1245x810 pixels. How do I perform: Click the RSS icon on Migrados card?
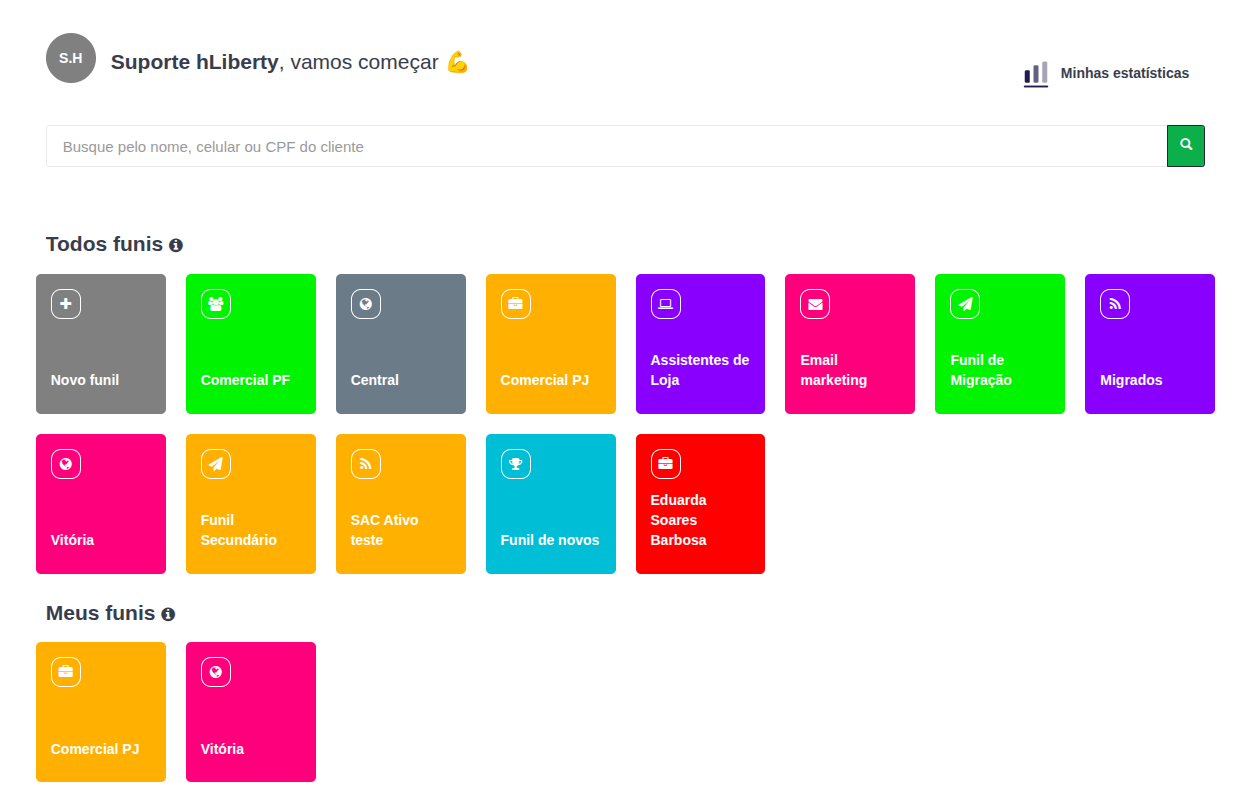point(1115,304)
